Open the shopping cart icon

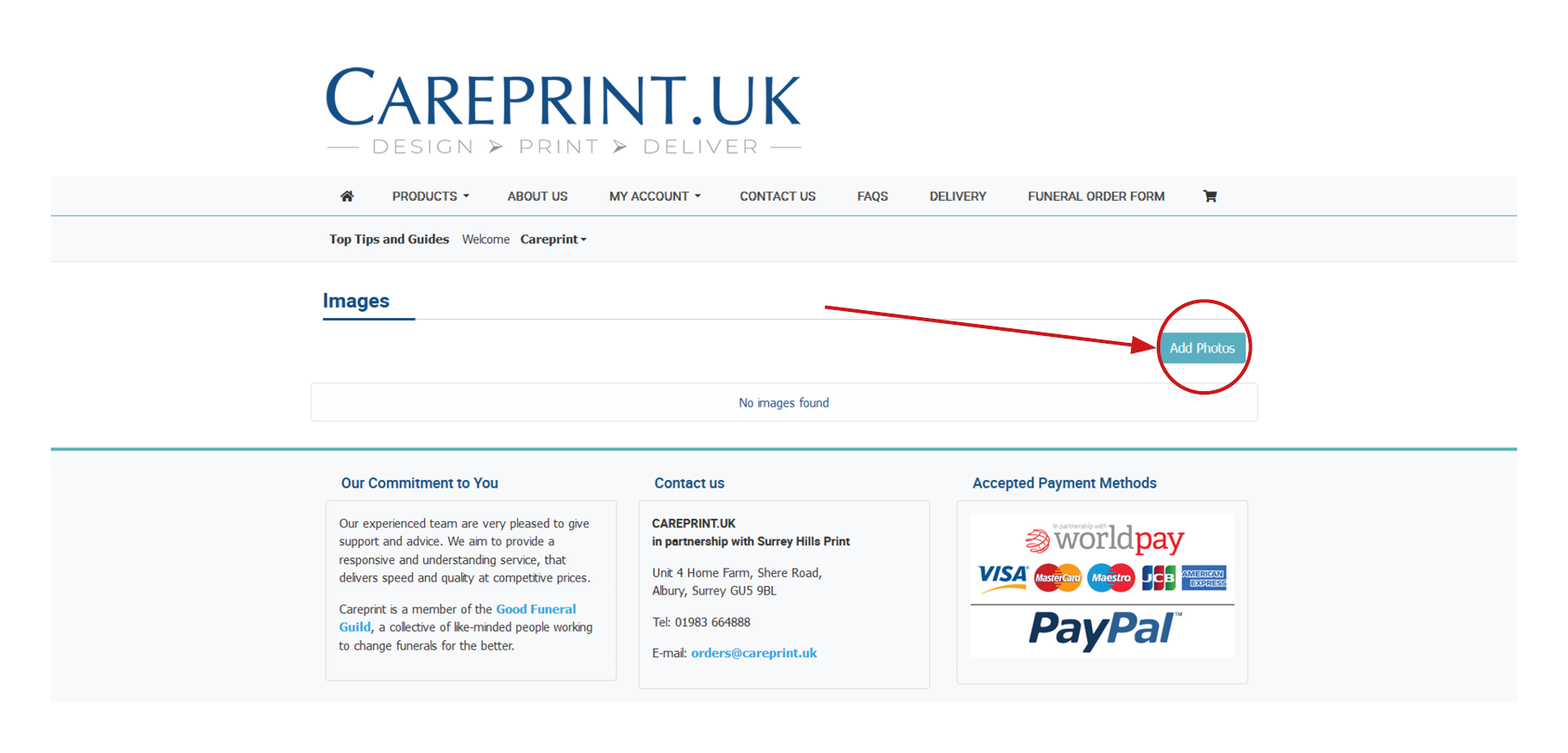tap(1210, 196)
